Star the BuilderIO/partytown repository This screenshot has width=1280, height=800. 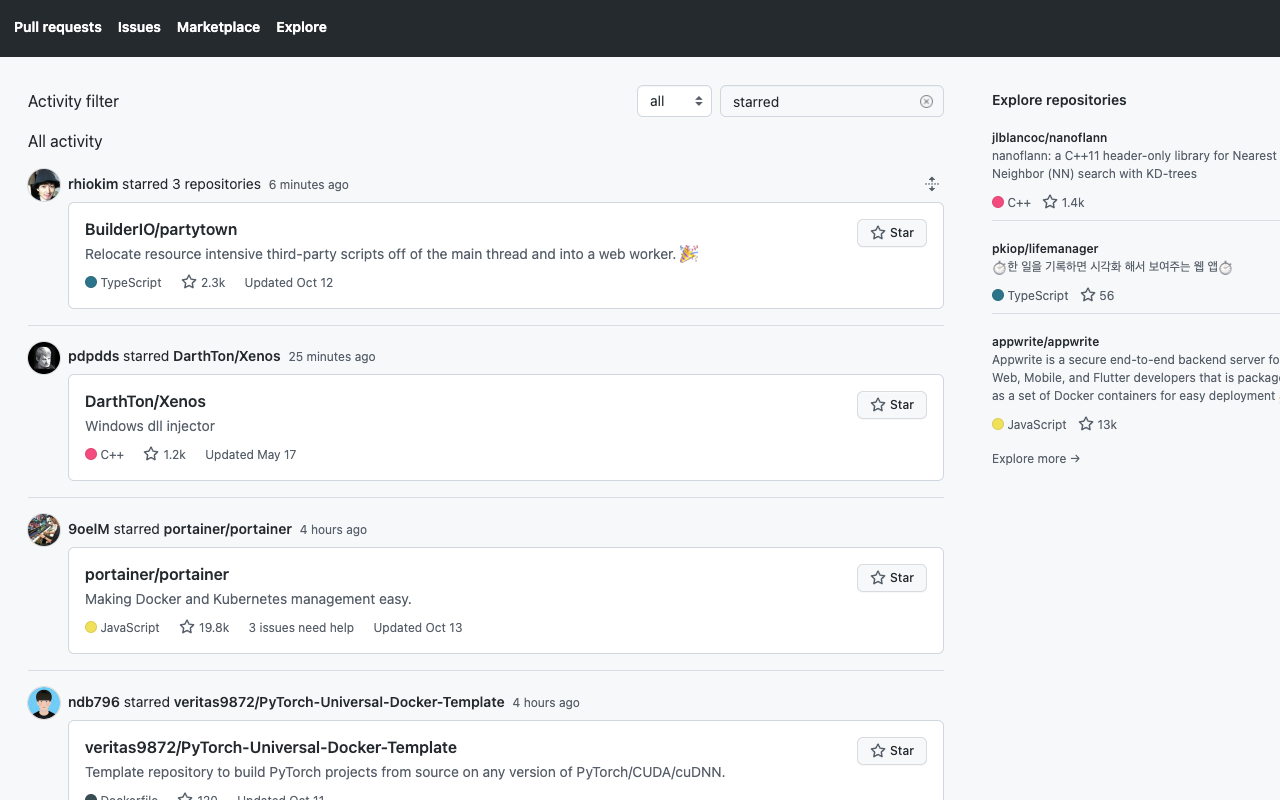(892, 233)
